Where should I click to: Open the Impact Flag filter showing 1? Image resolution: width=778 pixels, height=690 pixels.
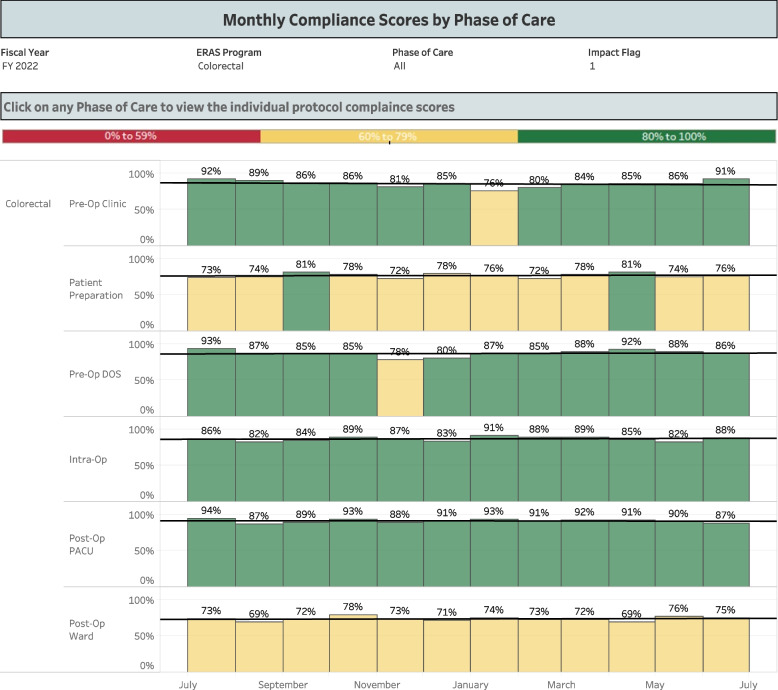(x=592, y=66)
